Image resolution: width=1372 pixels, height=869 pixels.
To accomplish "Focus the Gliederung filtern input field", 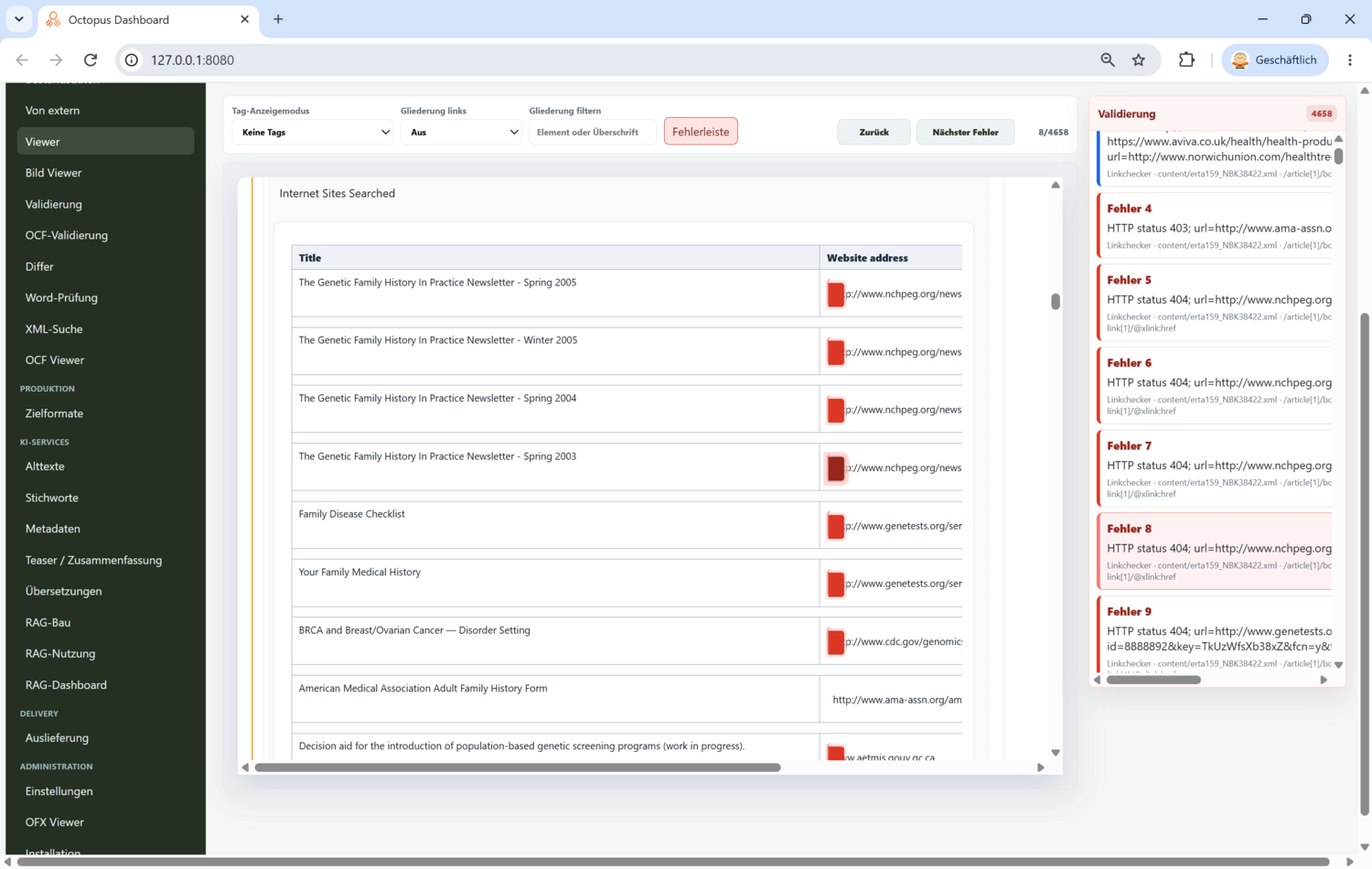I will click(593, 133).
